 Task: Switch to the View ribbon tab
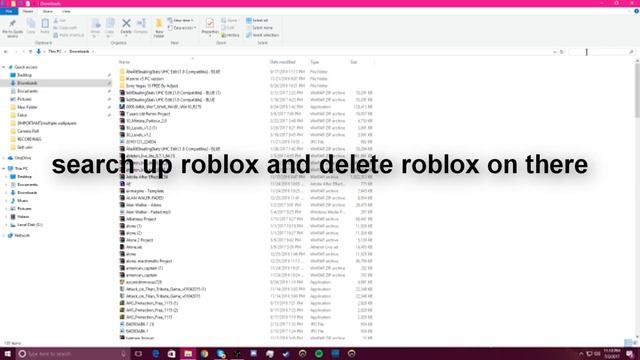tap(66, 11)
